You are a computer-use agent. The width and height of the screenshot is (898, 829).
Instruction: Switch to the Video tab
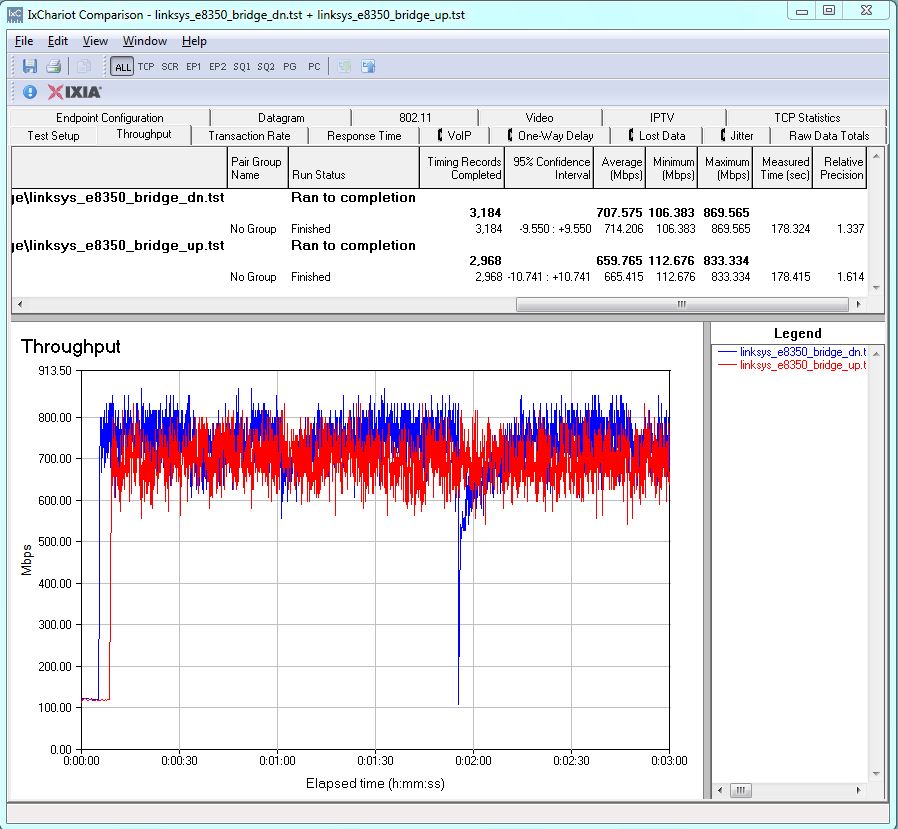click(x=539, y=117)
